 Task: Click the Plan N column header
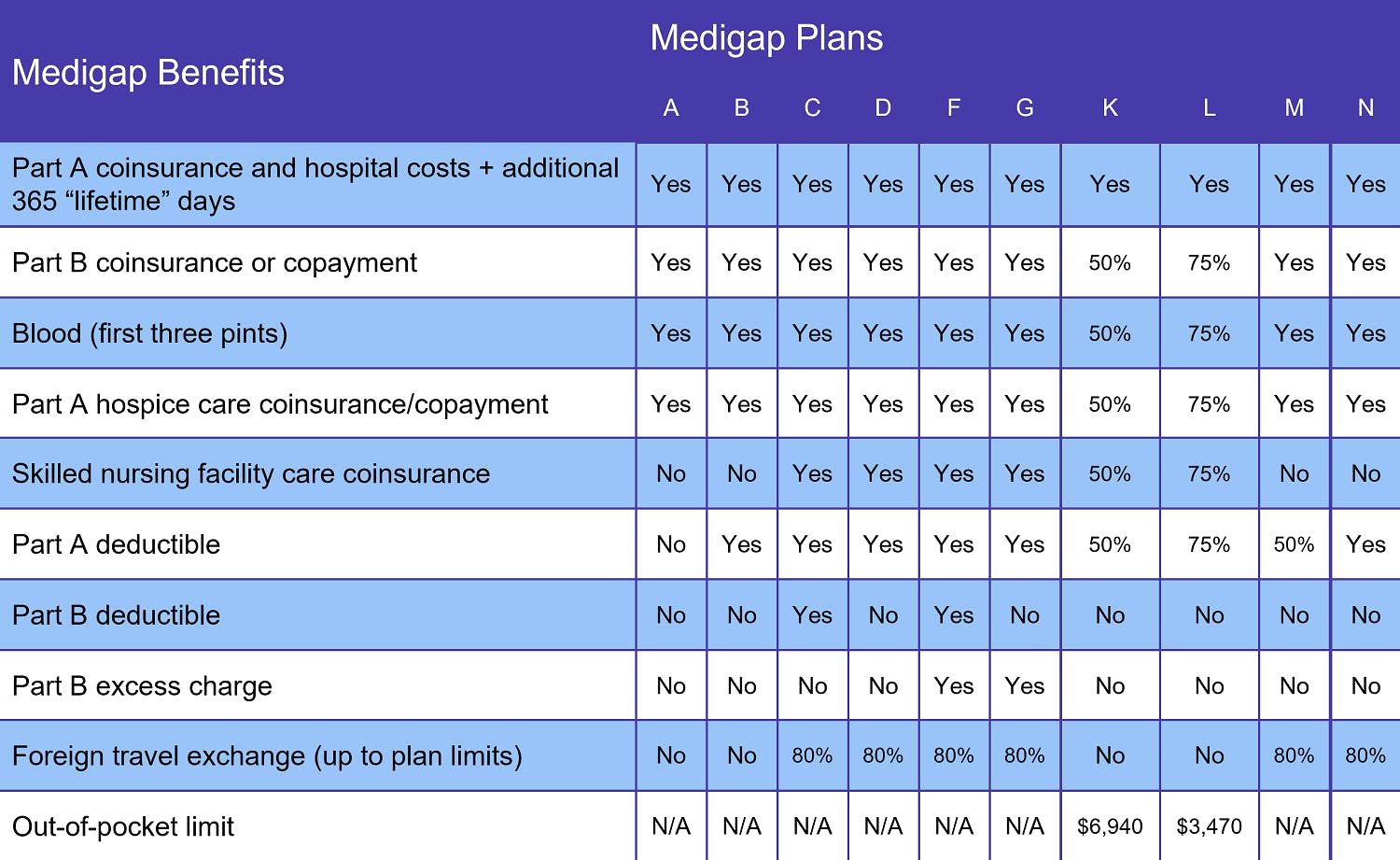[x=1365, y=108]
